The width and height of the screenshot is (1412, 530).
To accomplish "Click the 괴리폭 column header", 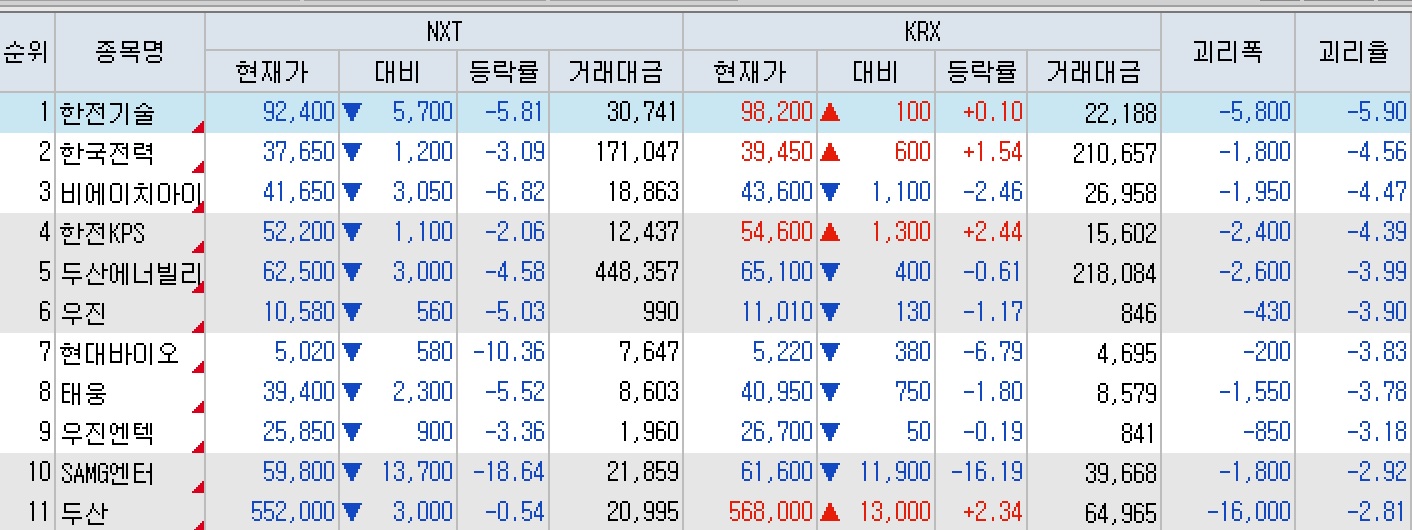I will [x=1227, y=52].
